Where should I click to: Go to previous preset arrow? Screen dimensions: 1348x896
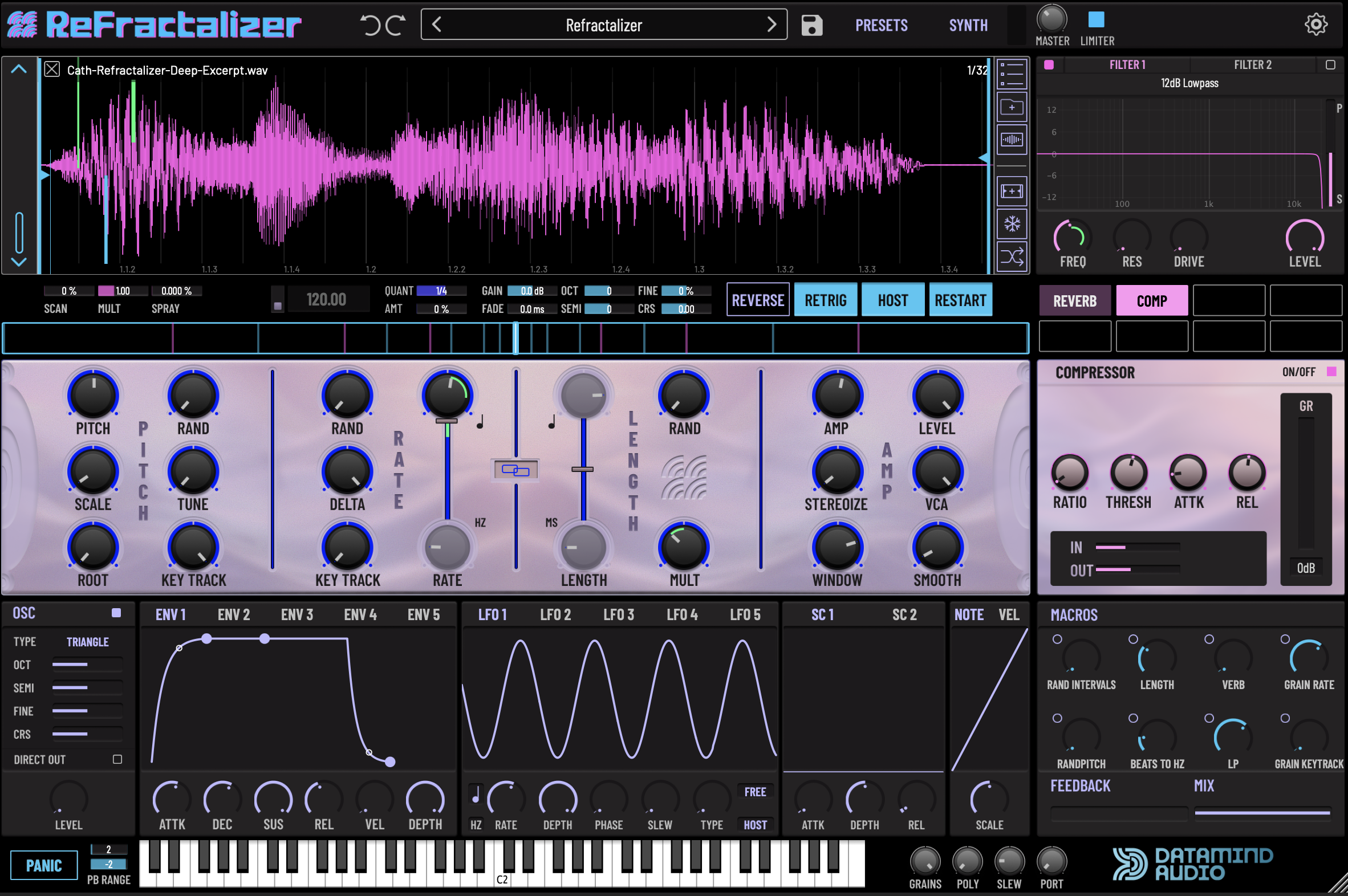(x=437, y=24)
